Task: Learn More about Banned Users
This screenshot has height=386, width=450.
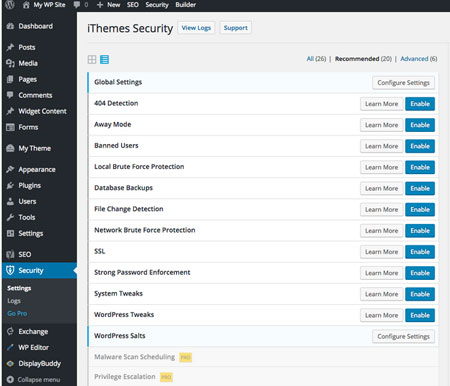Action: 381,146
